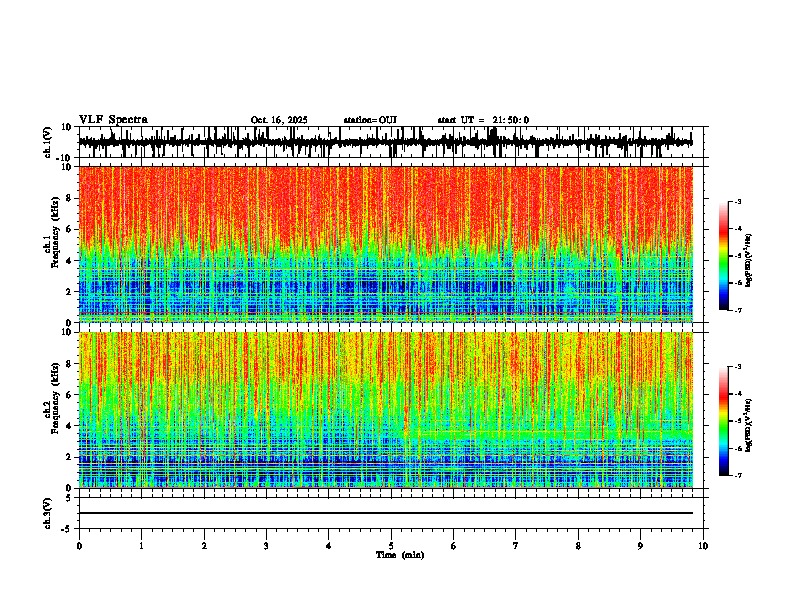Click the '8' kHz tick on ch.1 spectrogram
The image size is (792, 612).
click(x=70, y=198)
